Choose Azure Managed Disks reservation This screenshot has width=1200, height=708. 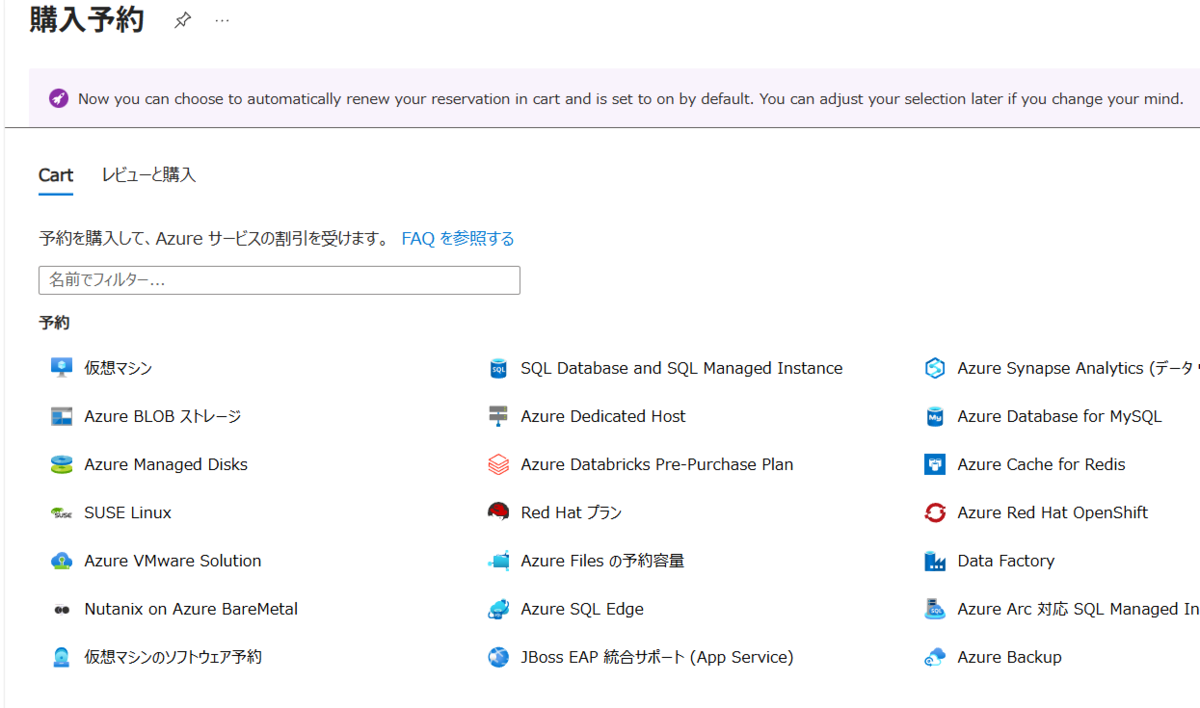62,464
